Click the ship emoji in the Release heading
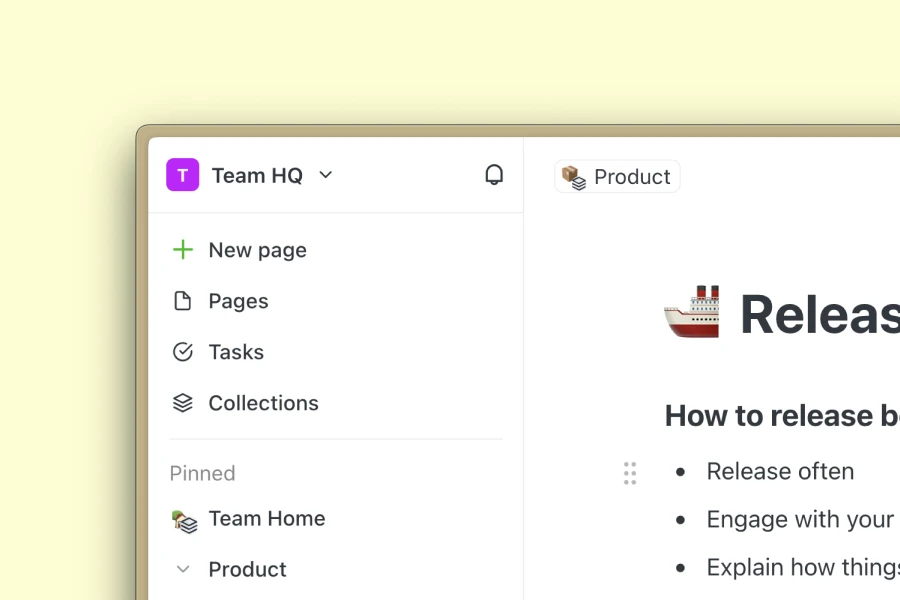 [692, 311]
